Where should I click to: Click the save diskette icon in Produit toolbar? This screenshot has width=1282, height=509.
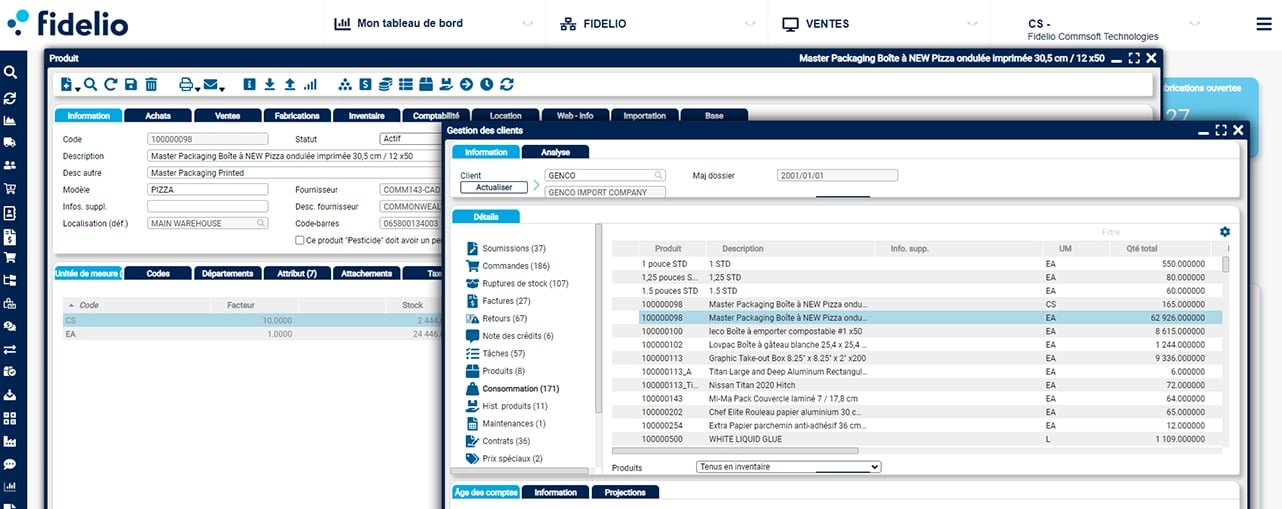coord(131,84)
